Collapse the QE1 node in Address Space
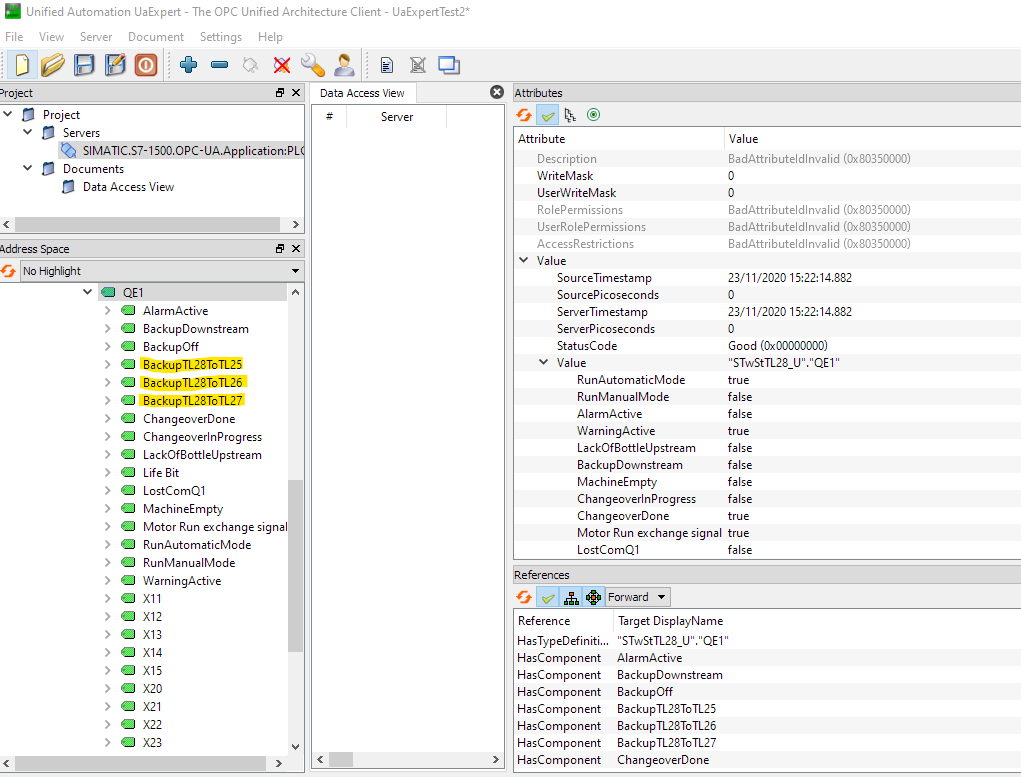Image resolution: width=1021 pixels, height=777 pixels. (87, 292)
